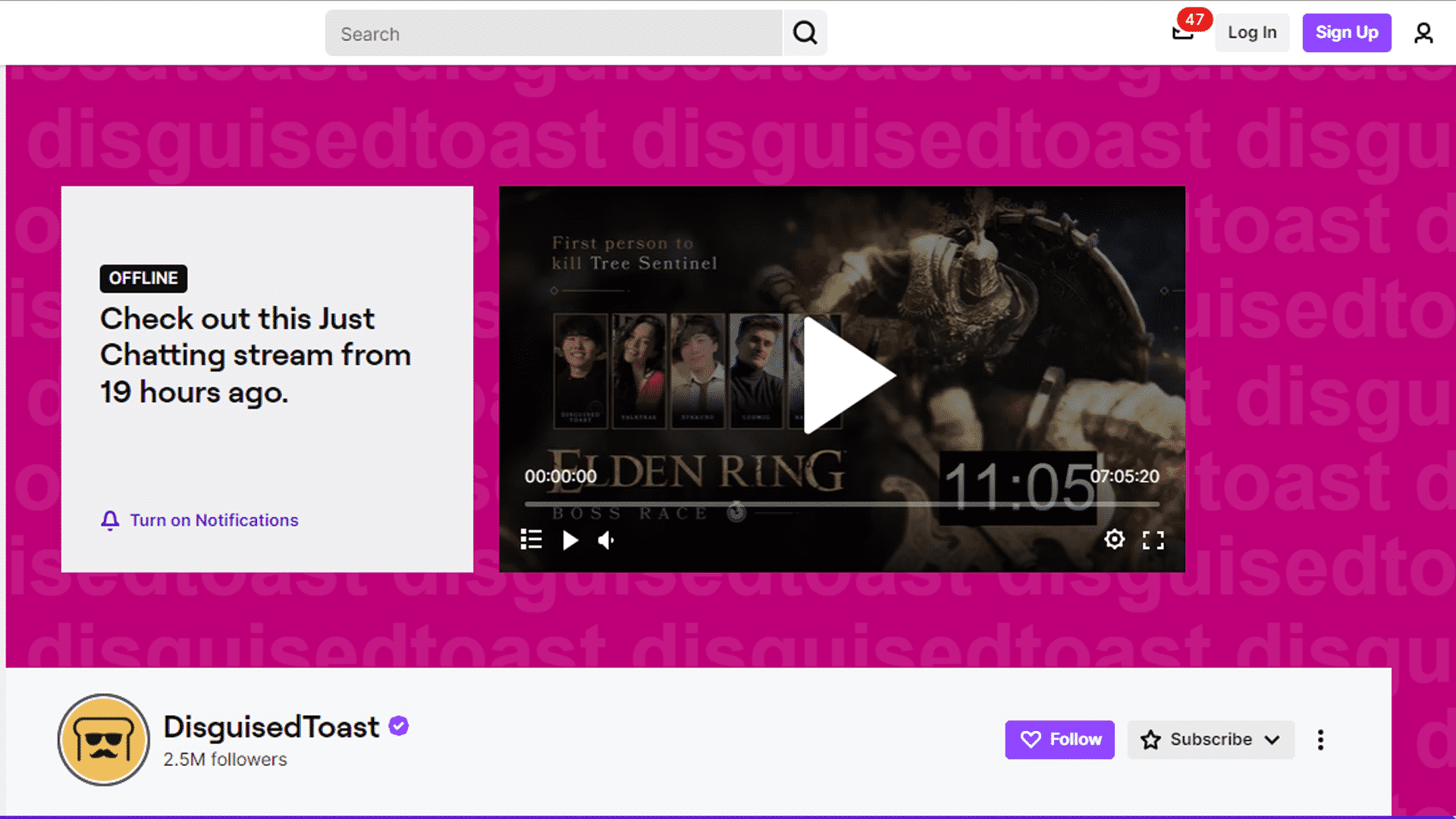The height and width of the screenshot is (819, 1456).
Task: Click the DisguisedToast avatar image
Action: [x=104, y=739]
